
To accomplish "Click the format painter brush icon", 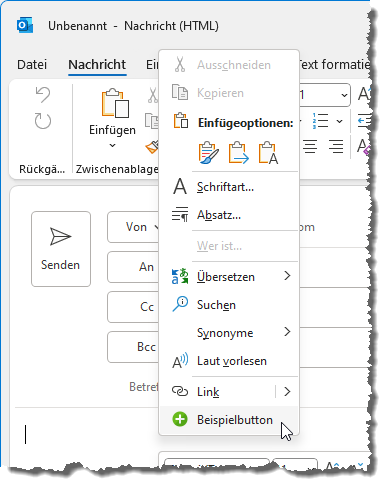I will [x=152, y=147].
